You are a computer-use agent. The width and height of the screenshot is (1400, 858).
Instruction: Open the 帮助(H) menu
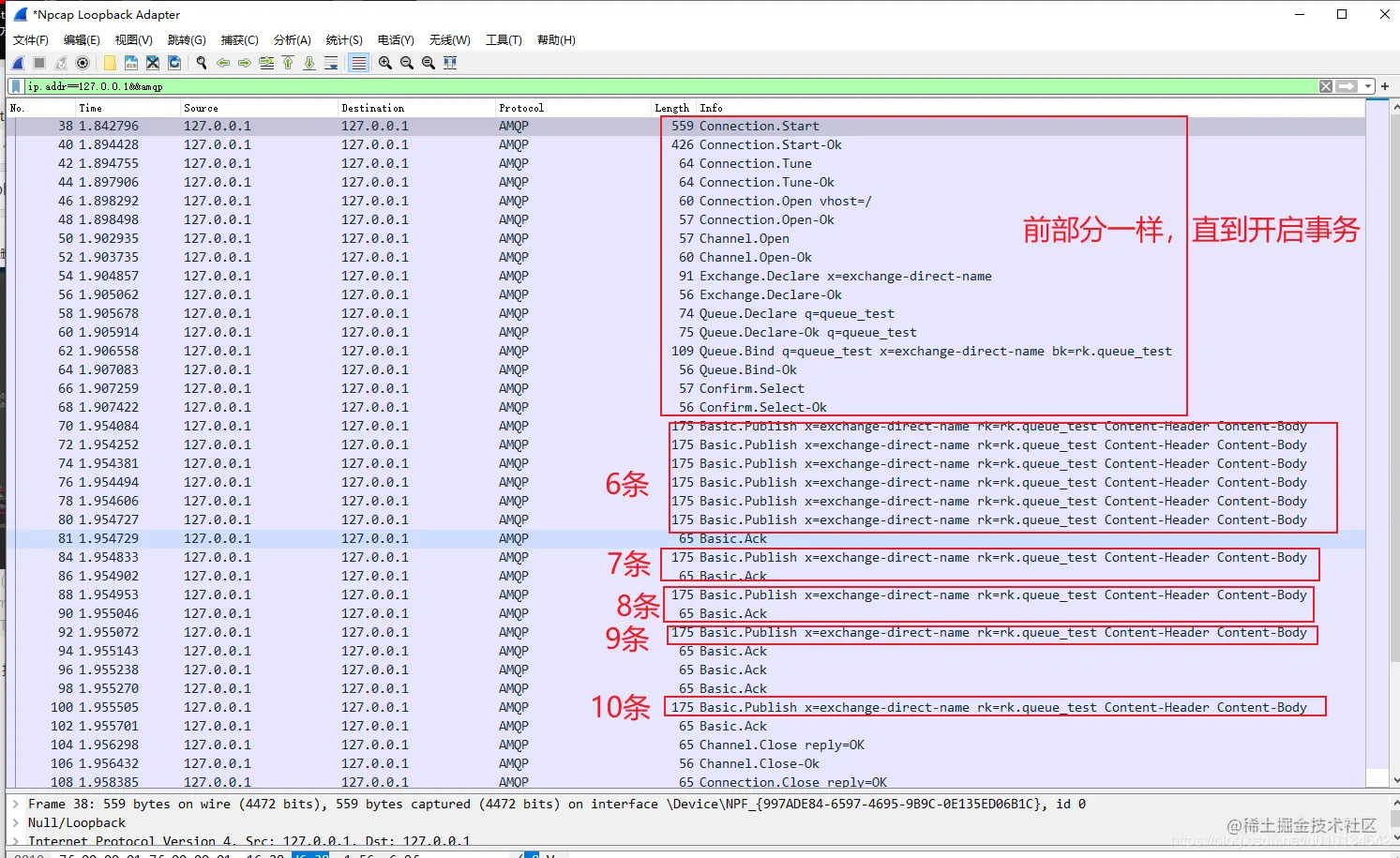pos(556,40)
